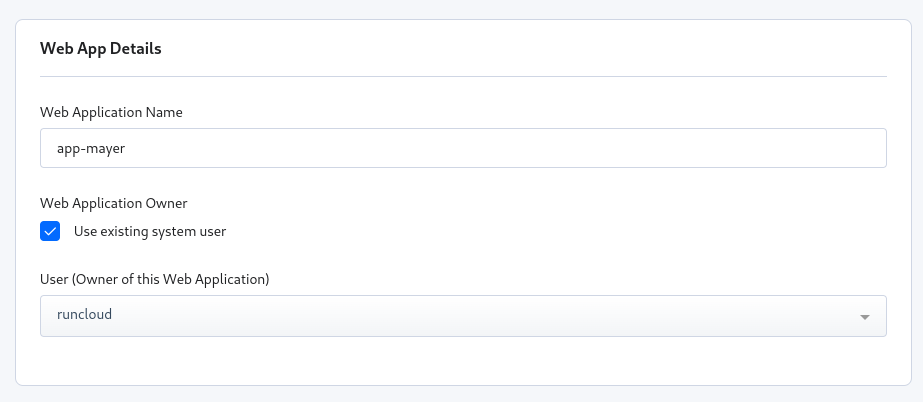This screenshot has width=923, height=402.
Task: Click the 'Use existing system user' label text
Action: pos(150,232)
